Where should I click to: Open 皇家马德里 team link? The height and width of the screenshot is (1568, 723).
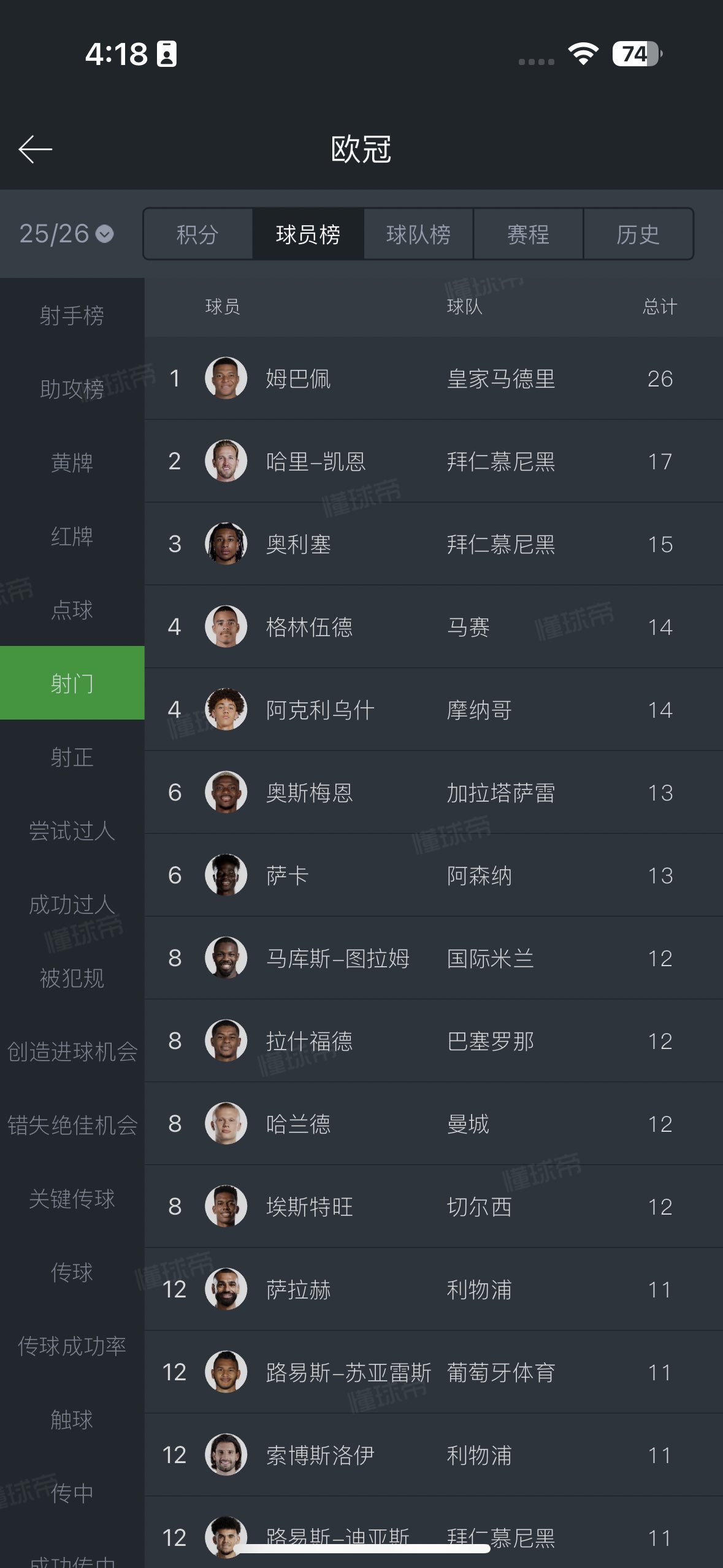click(x=500, y=379)
